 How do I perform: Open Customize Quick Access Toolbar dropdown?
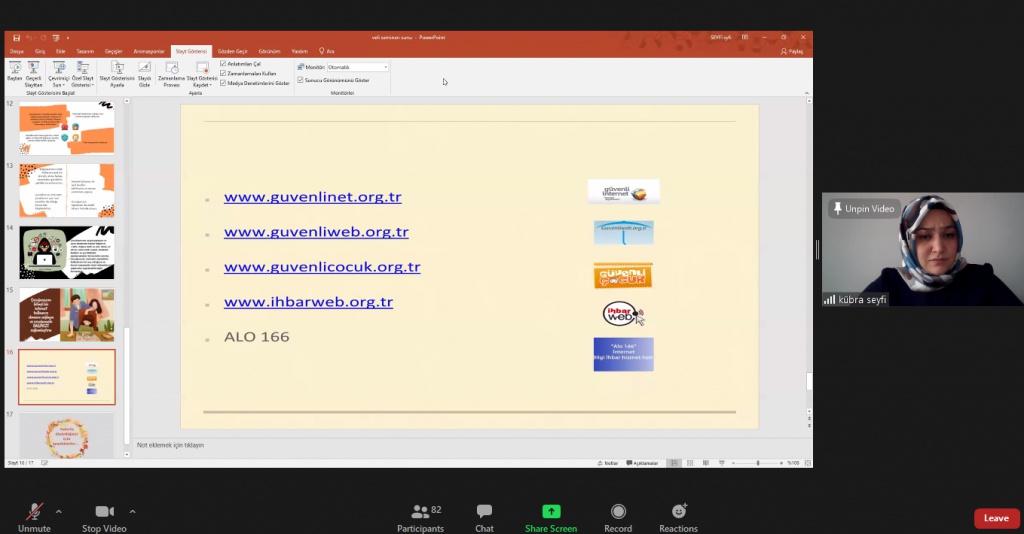pos(68,38)
